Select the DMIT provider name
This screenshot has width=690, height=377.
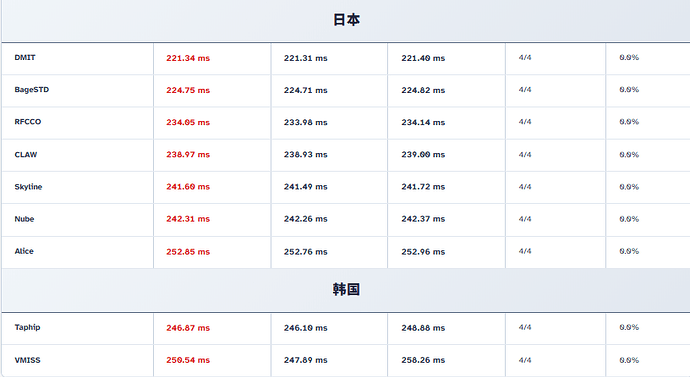[x=25, y=58]
